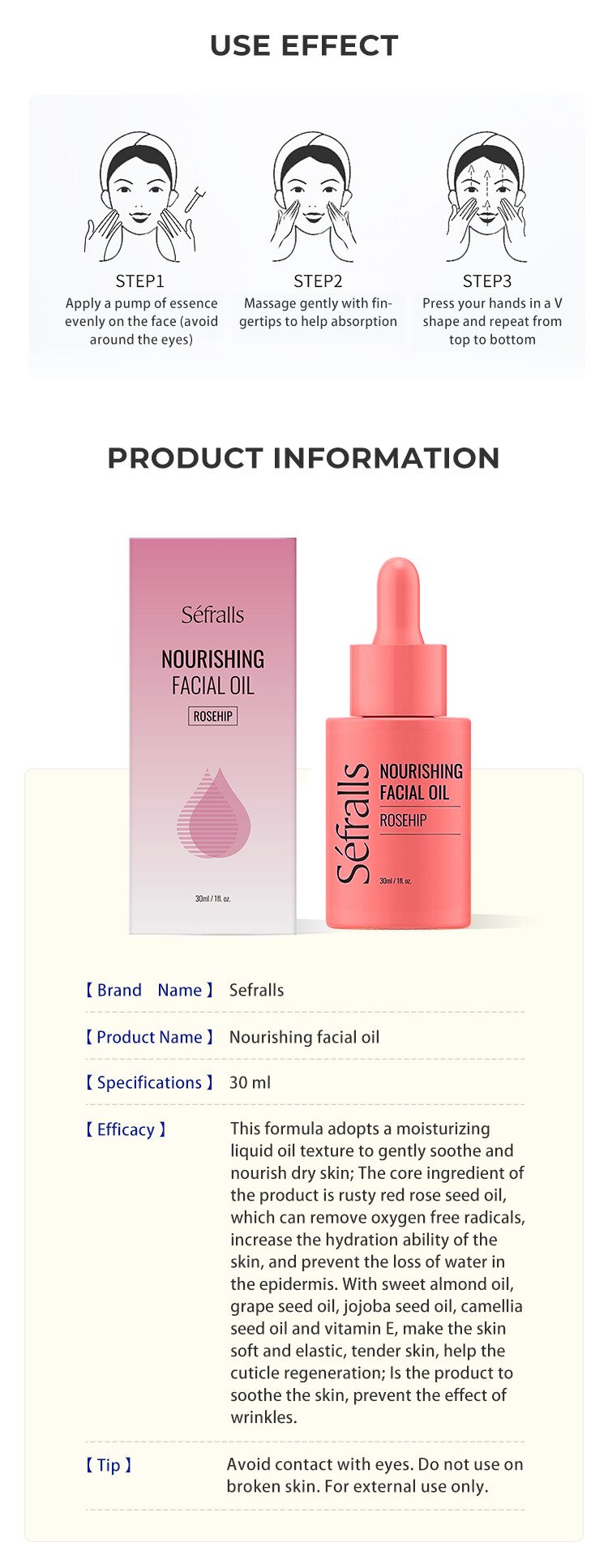Click the Product Name label
Viewport: 608px width, 1568px height.
tap(149, 1037)
